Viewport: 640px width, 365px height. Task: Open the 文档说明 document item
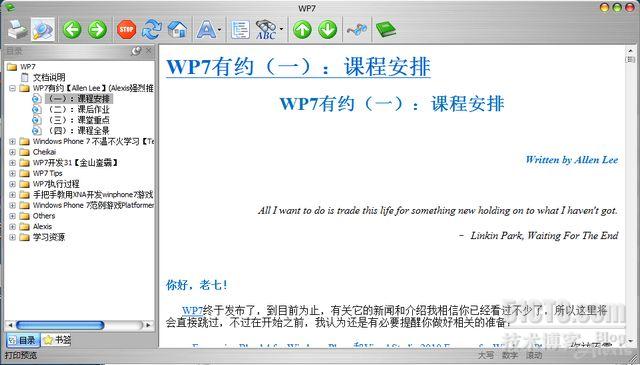pyautogui.click(x=49, y=77)
